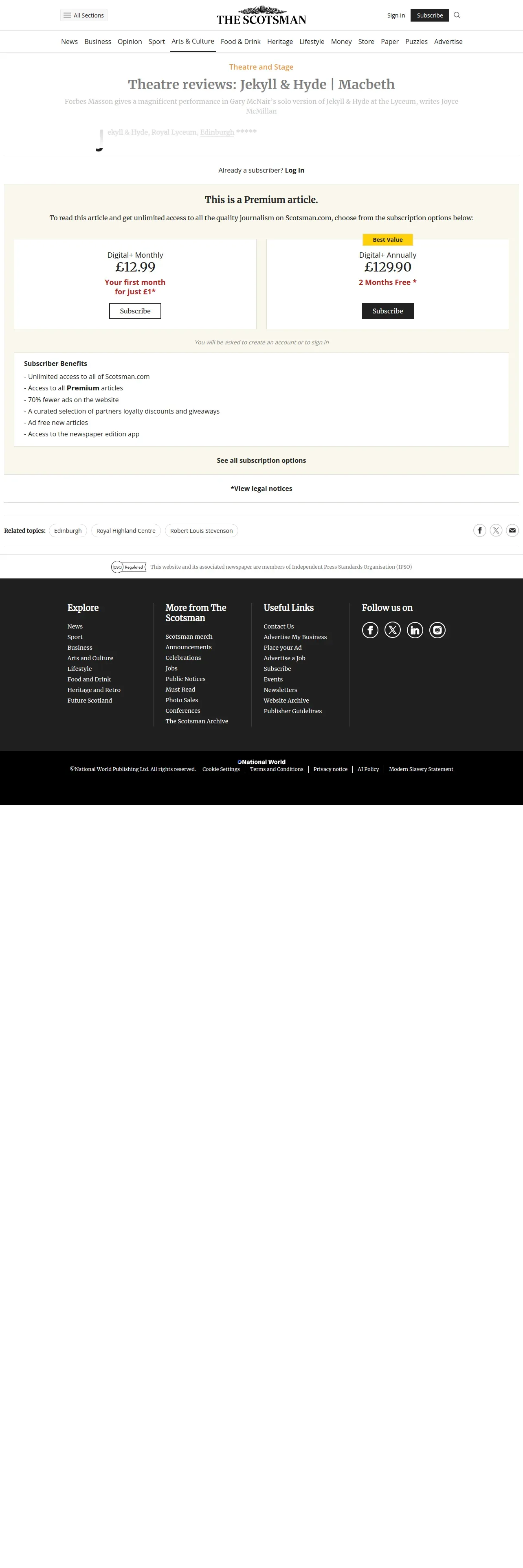The image size is (523, 1568).
Task: Open Conferences footer link
Action: tap(182, 711)
